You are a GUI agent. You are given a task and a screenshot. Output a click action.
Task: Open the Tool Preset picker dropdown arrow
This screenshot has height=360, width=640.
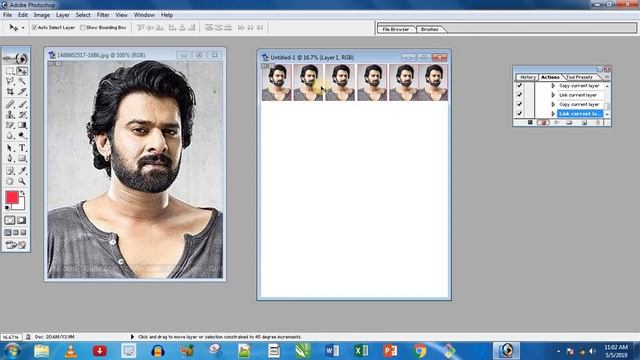point(23,28)
